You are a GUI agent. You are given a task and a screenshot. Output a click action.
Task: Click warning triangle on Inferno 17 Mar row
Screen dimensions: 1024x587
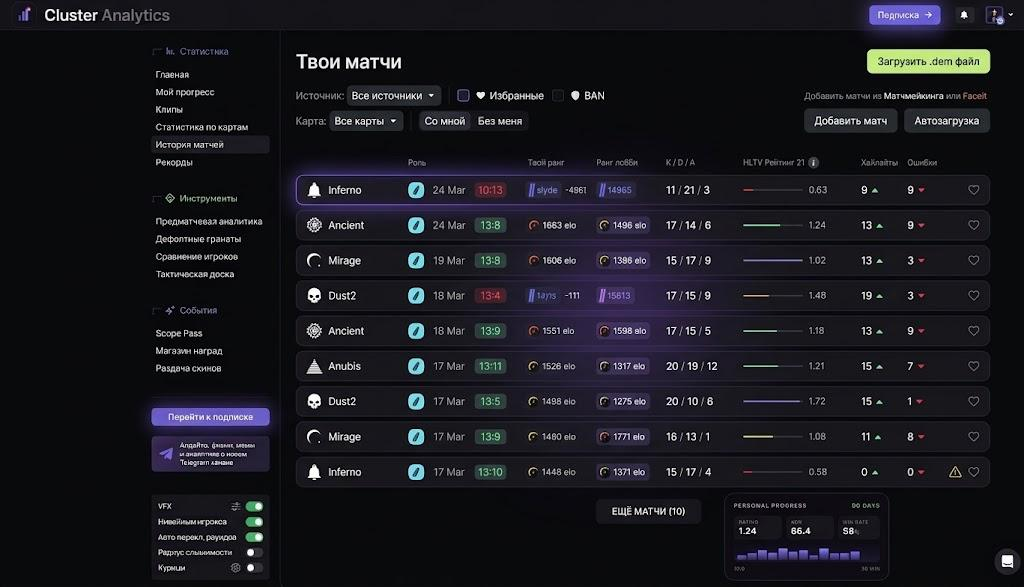pyautogui.click(x=955, y=472)
